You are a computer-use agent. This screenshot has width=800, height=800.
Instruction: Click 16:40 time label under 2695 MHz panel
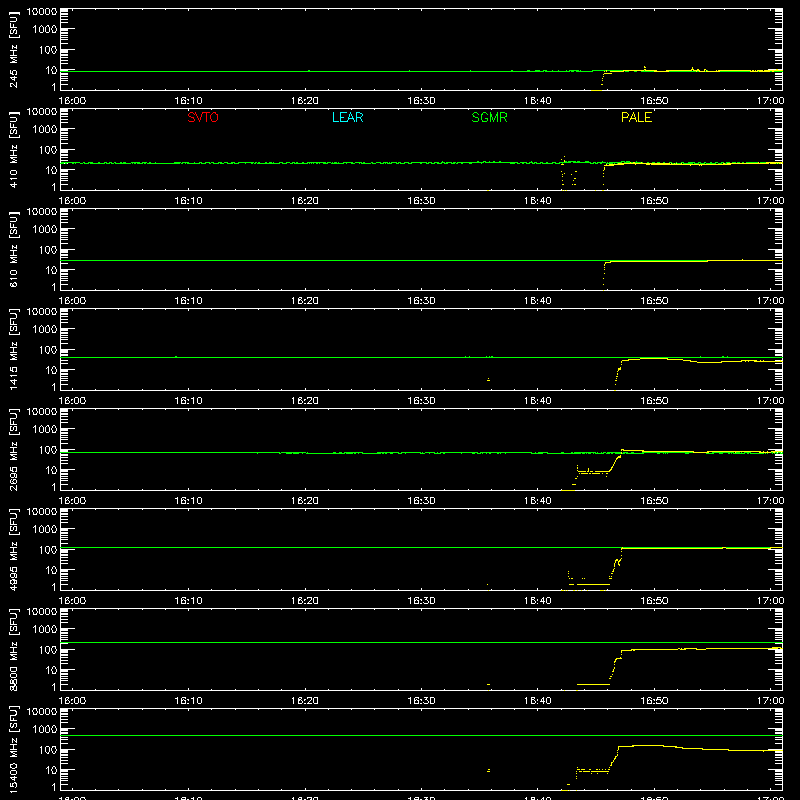[537, 501]
